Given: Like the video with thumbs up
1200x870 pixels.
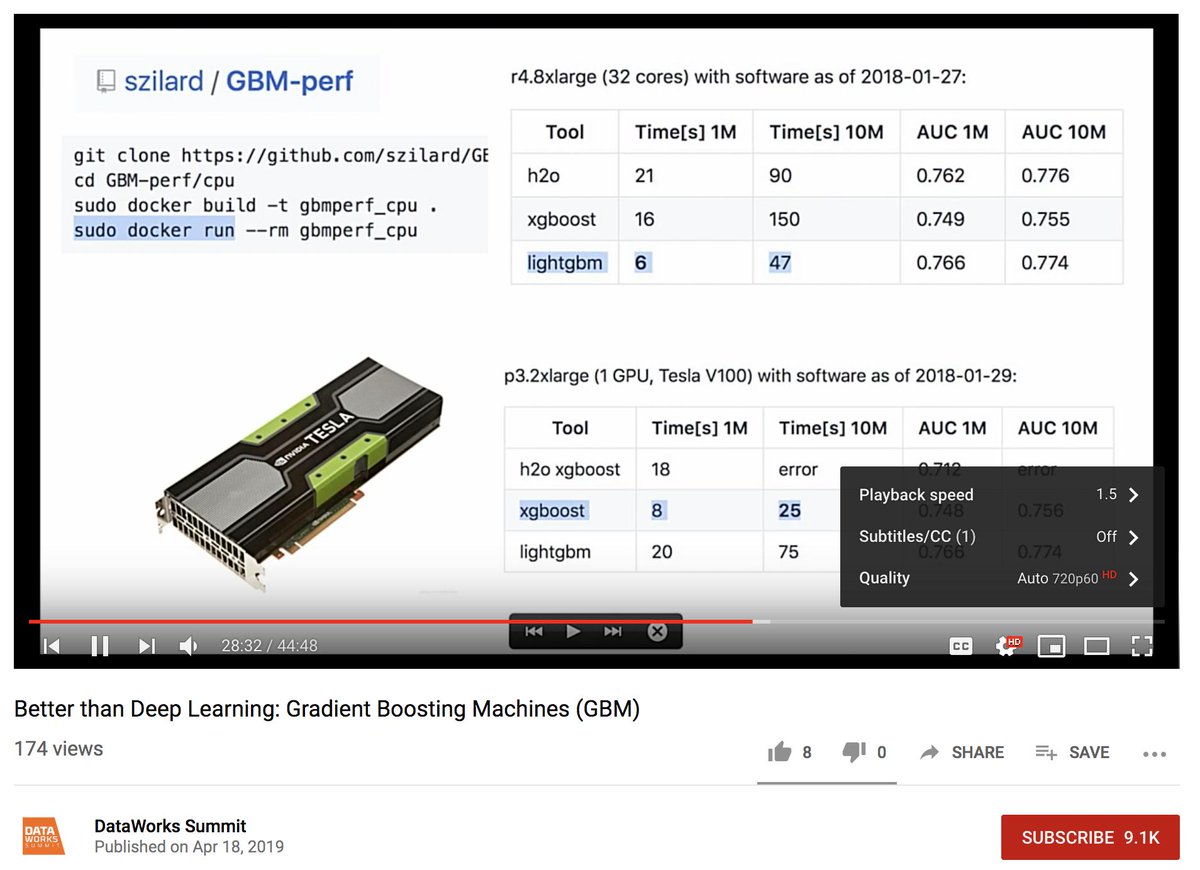Looking at the screenshot, I should pyautogui.click(x=780, y=752).
